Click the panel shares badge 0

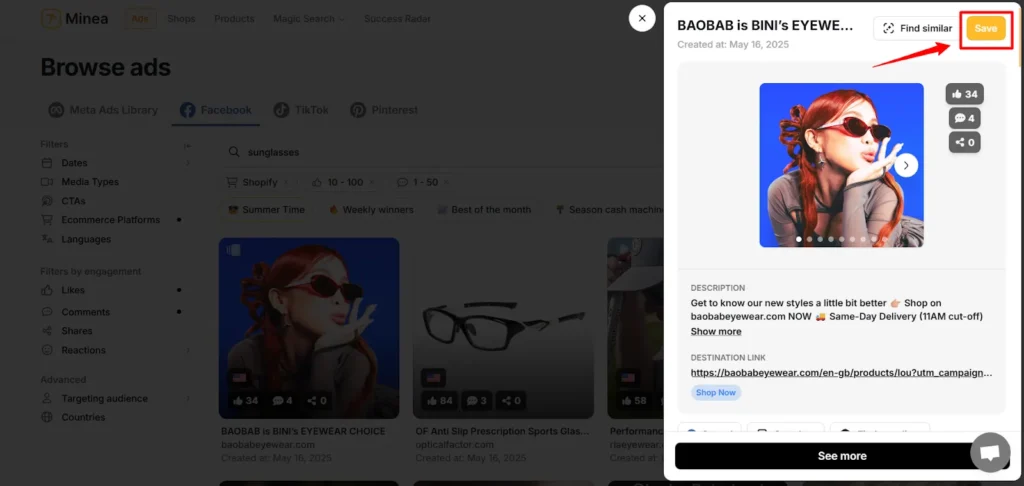click(x=965, y=142)
